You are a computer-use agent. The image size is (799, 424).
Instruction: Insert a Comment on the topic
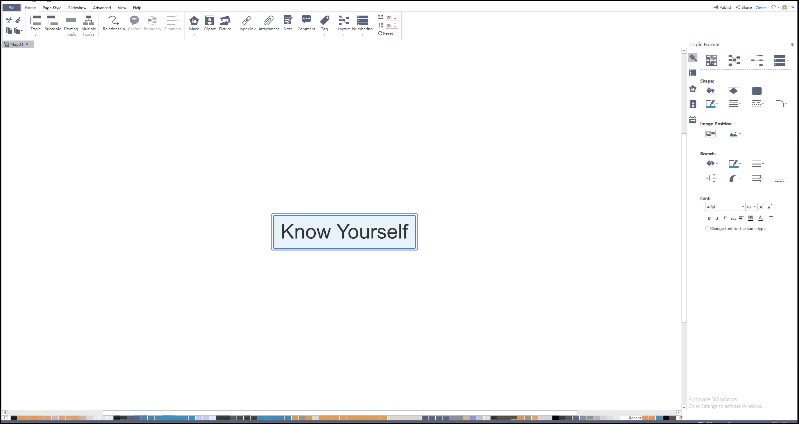[306, 23]
